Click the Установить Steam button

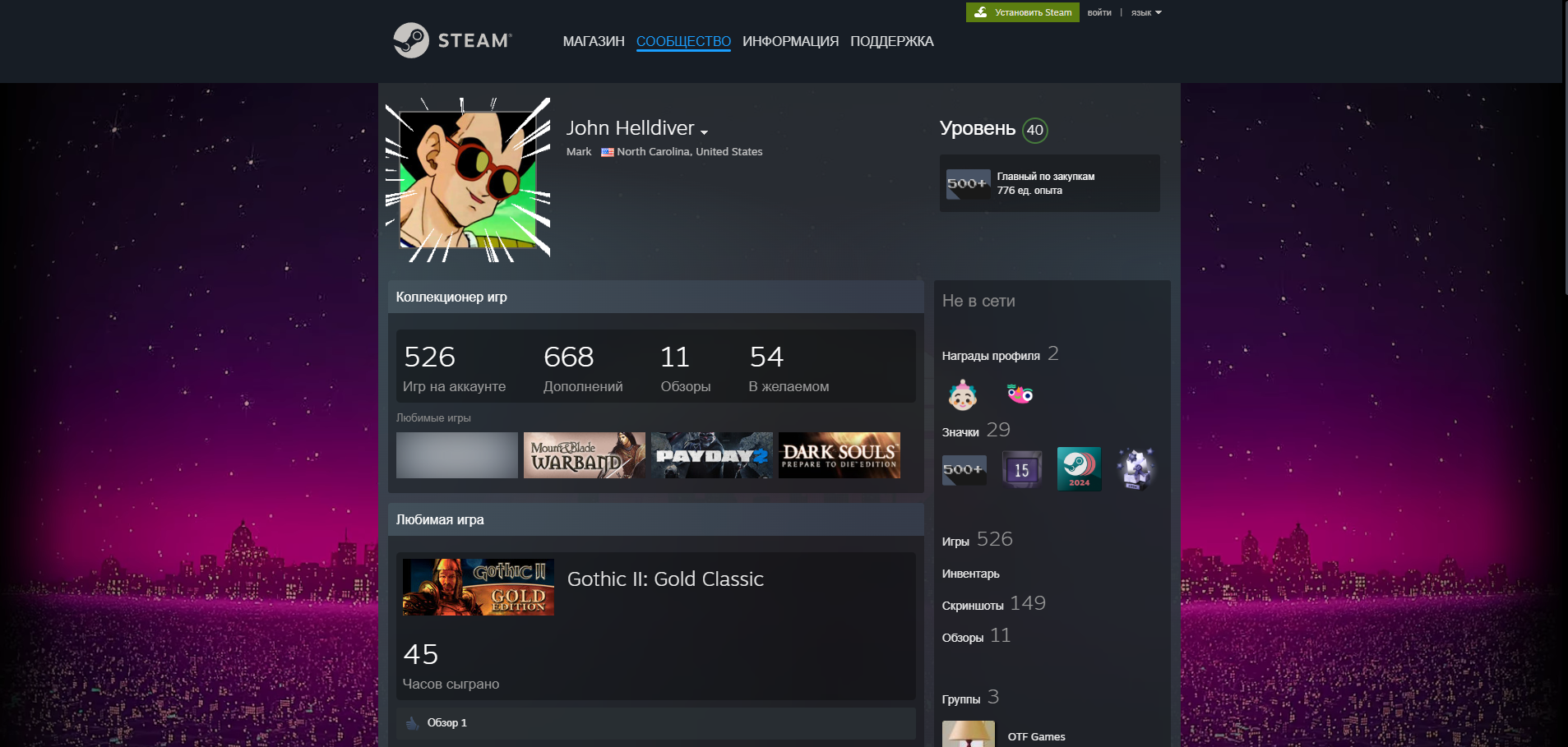click(1023, 12)
